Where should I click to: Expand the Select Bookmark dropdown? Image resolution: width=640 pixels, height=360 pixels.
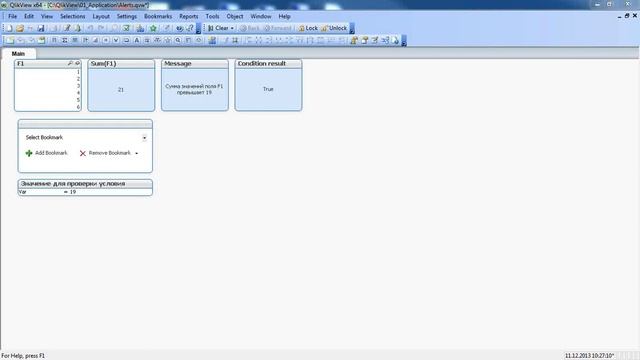click(144, 138)
